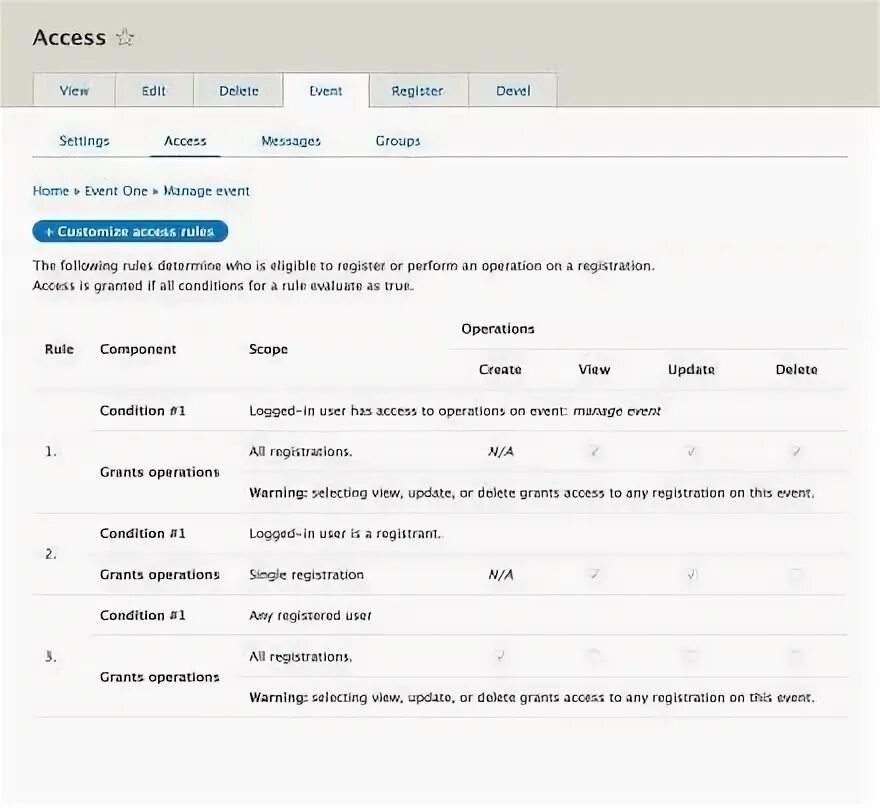
Task: Click rule 1 'All registrations.' scope text
Action: pyautogui.click(x=301, y=452)
